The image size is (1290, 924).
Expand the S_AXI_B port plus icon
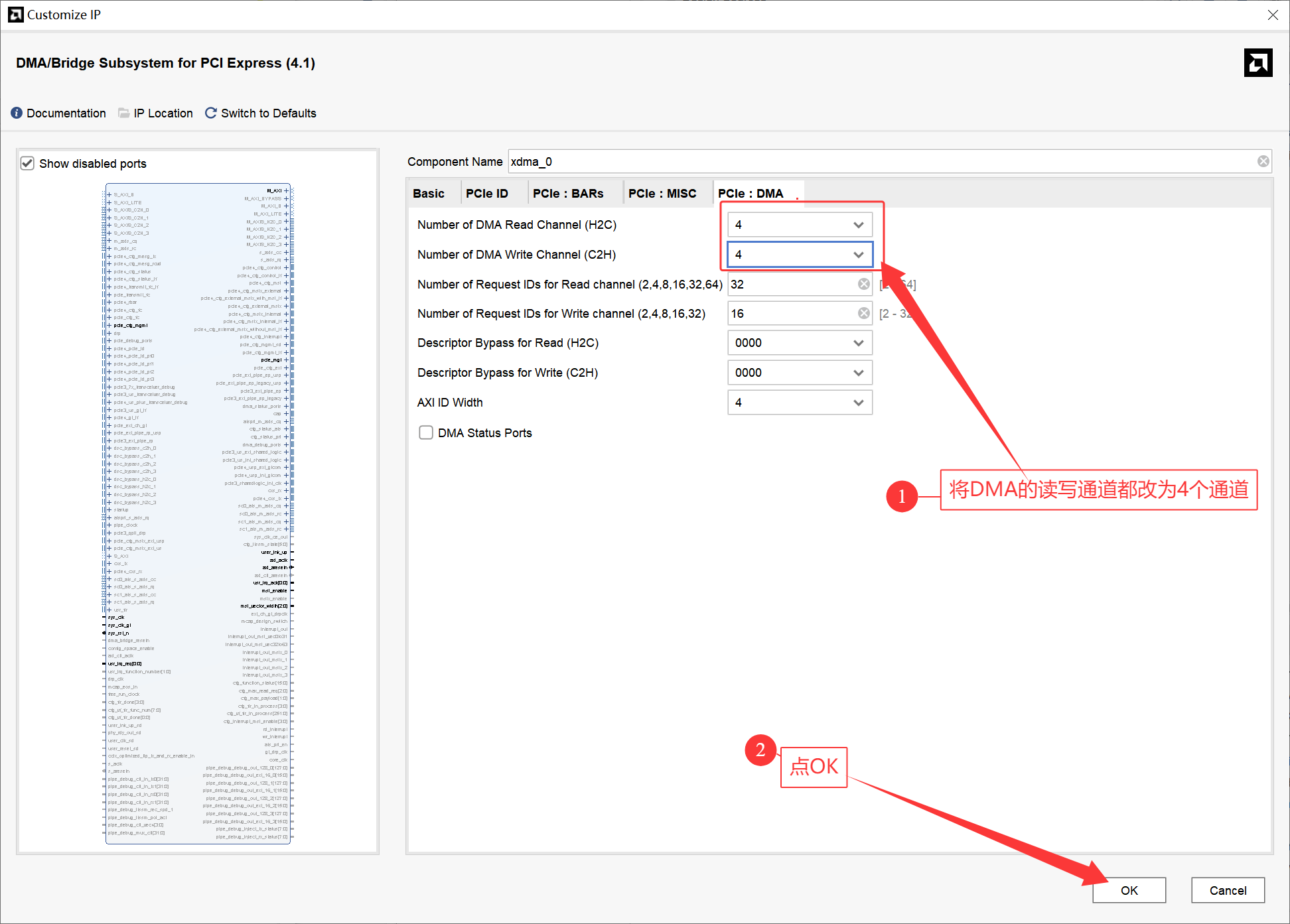[x=109, y=195]
